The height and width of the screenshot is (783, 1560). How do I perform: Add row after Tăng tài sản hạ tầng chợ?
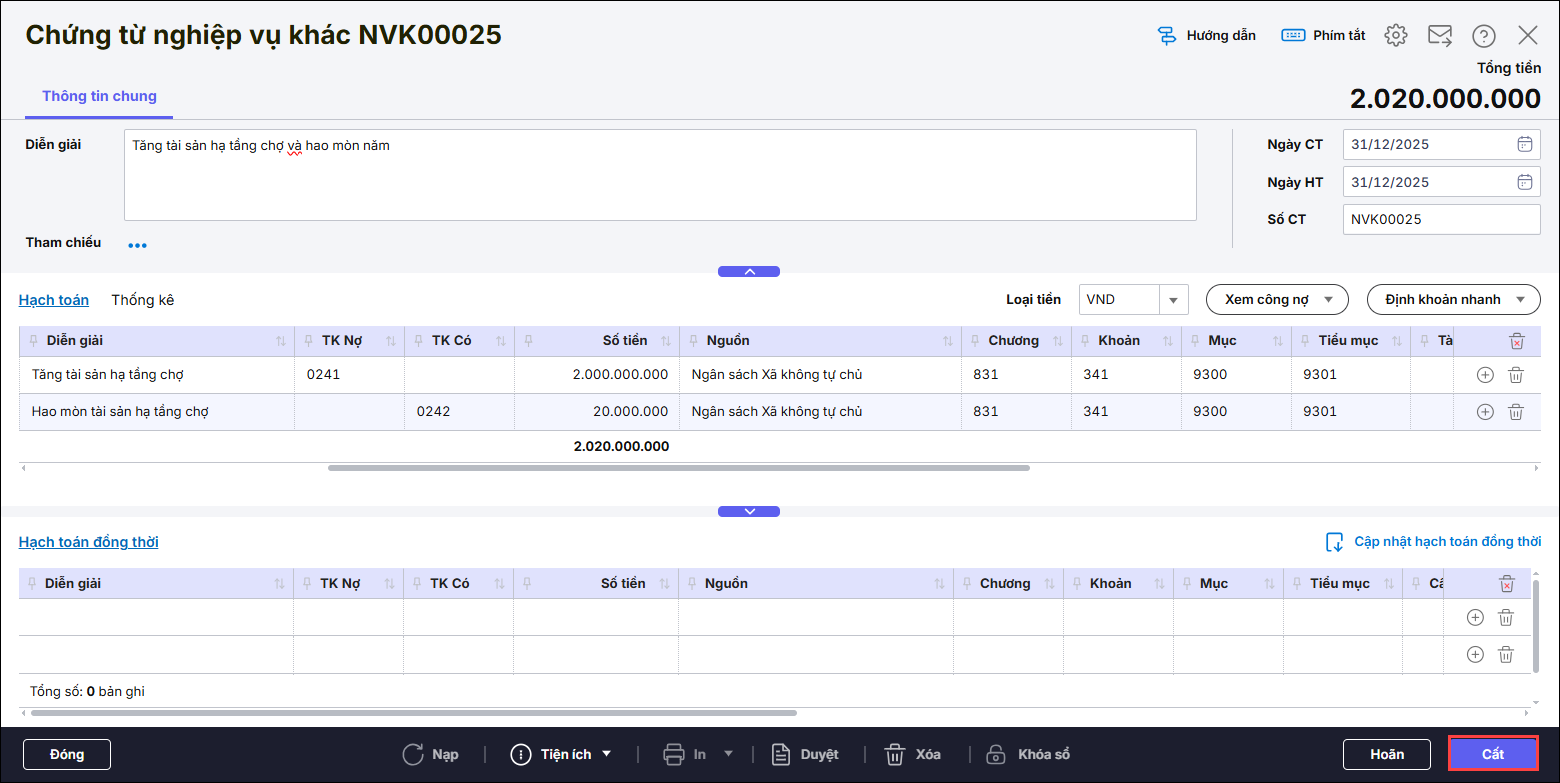[1485, 375]
